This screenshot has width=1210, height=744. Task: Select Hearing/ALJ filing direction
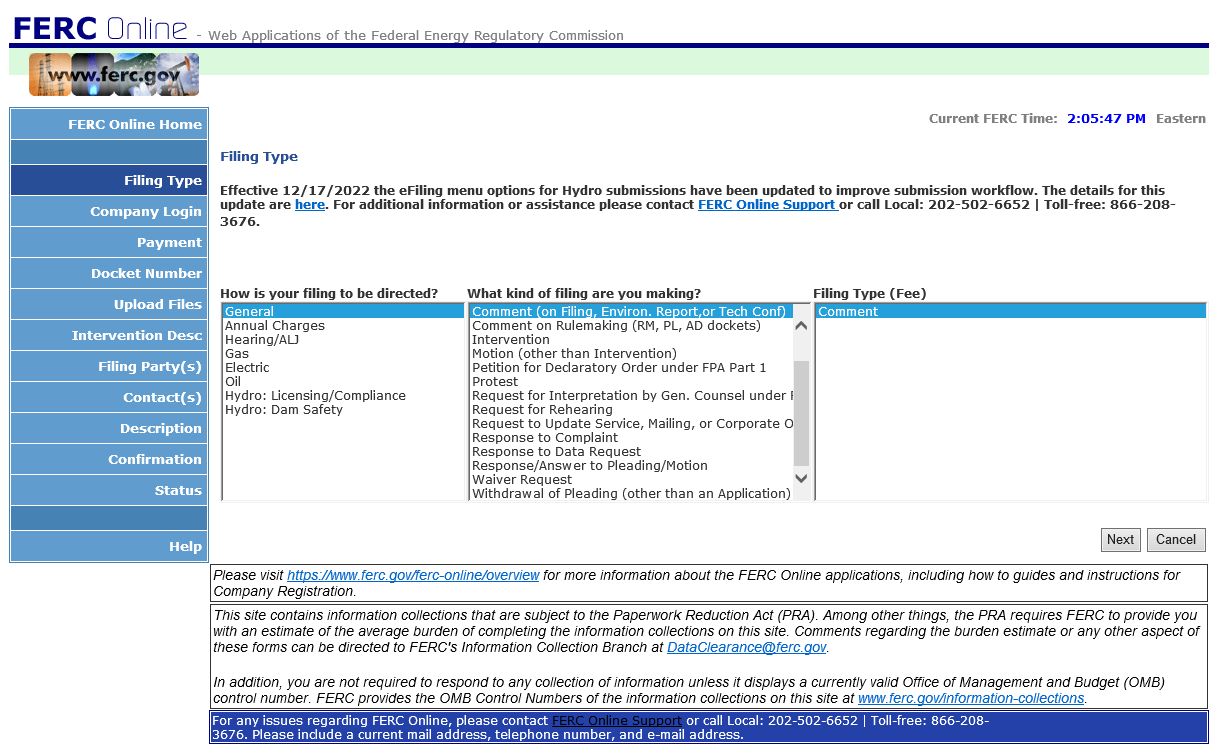click(x=343, y=340)
